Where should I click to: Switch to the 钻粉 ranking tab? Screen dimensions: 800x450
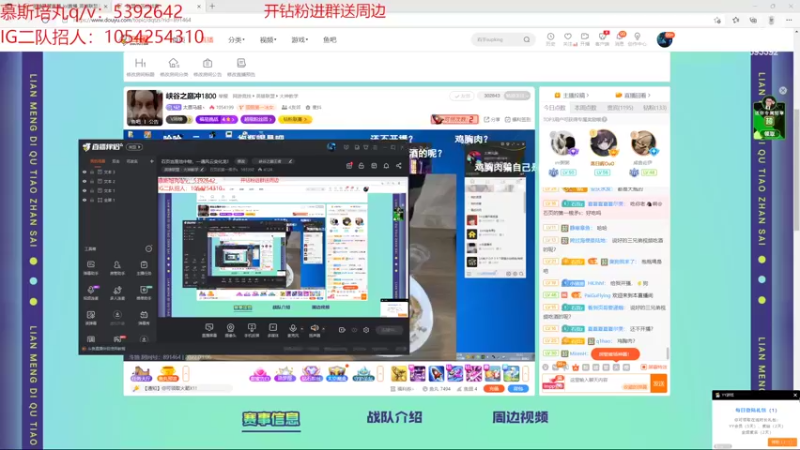point(655,108)
